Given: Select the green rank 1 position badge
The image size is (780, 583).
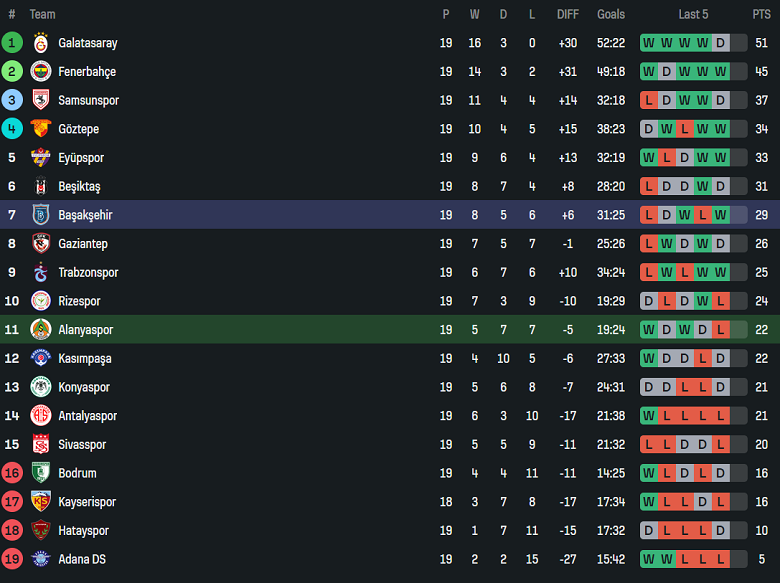Looking at the screenshot, I should click(12, 43).
